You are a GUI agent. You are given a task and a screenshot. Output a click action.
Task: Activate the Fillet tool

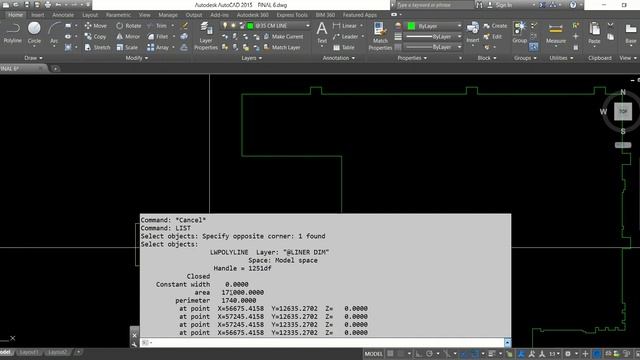tap(158, 37)
